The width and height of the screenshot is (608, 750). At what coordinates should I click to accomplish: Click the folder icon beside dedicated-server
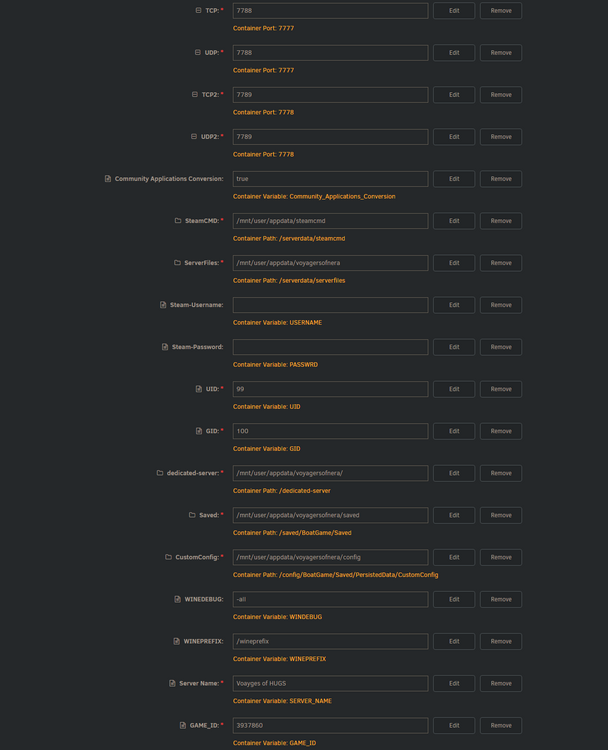tap(160, 473)
